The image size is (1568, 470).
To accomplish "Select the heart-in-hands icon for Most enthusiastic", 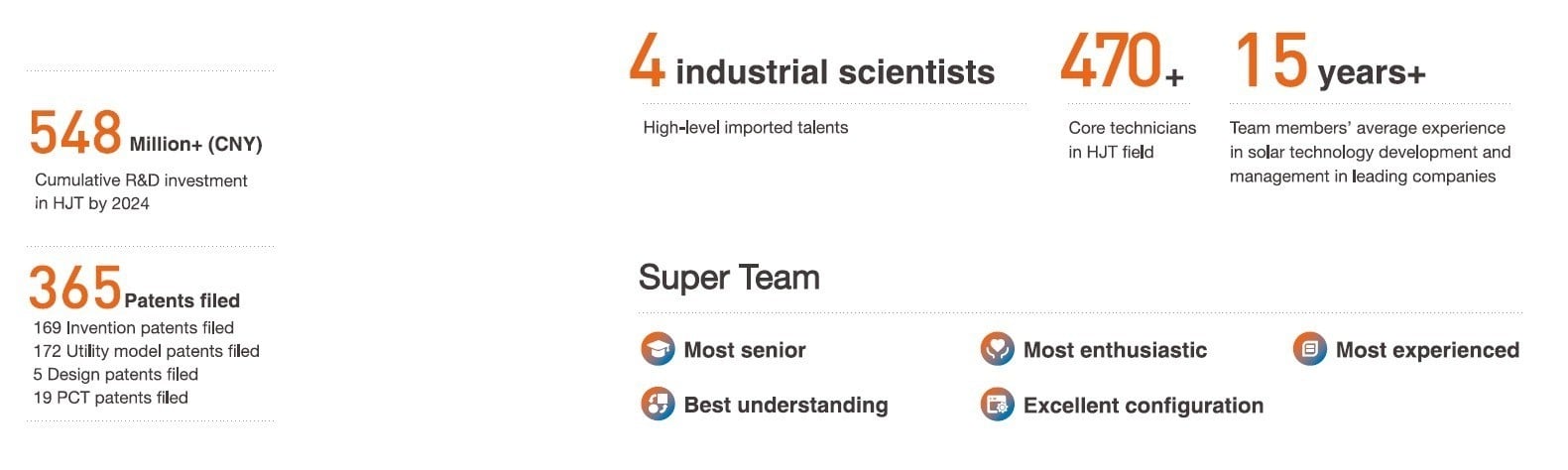I will (x=997, y=349).
